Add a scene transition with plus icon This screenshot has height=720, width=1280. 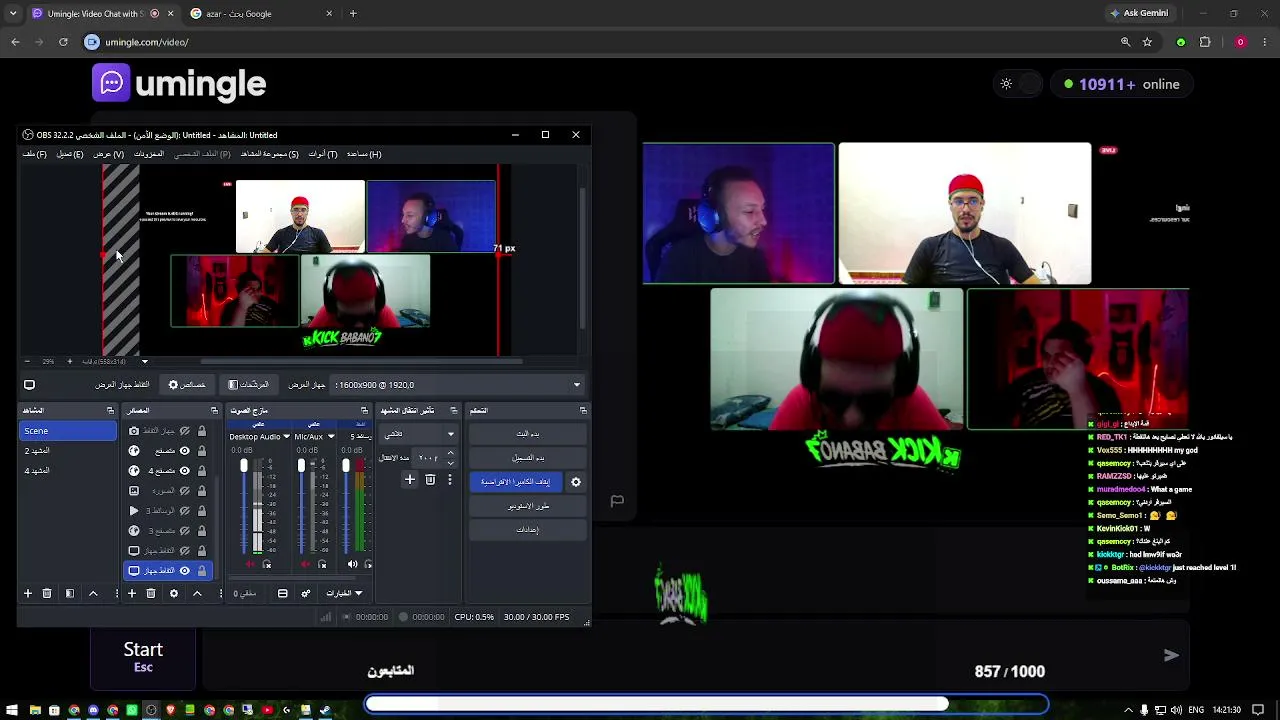click(x=409, y=480)
